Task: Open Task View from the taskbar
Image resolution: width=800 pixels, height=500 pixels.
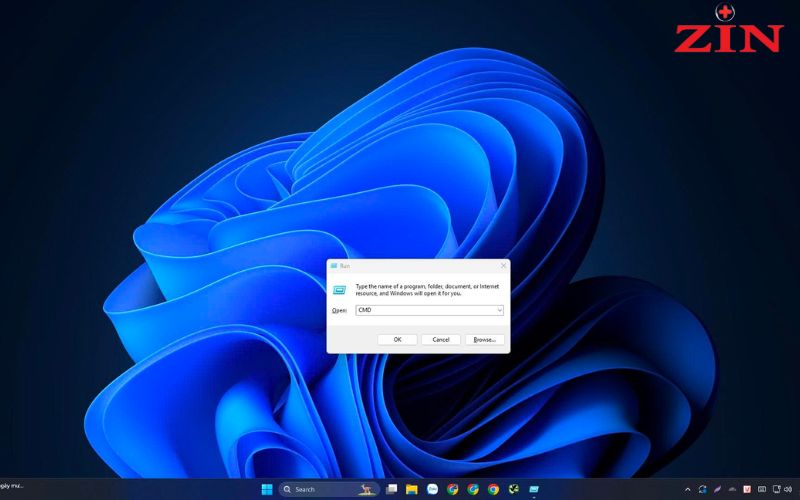Action: [x=392, y=489]
